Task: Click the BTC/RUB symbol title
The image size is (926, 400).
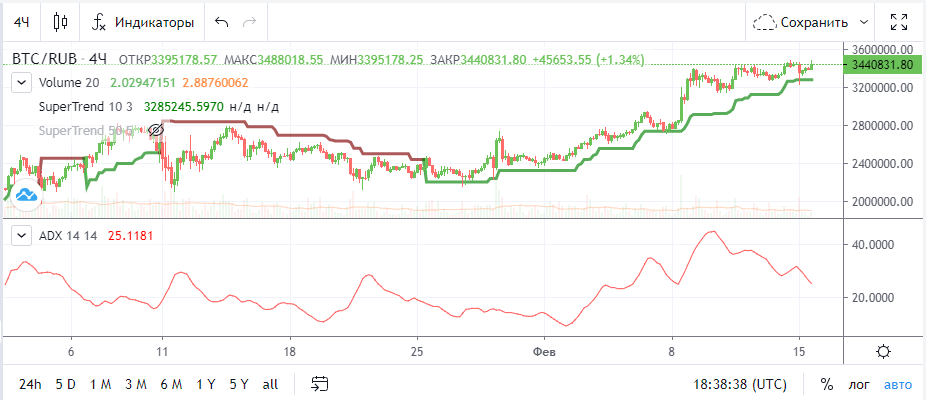Action: (x=44, y=59)
